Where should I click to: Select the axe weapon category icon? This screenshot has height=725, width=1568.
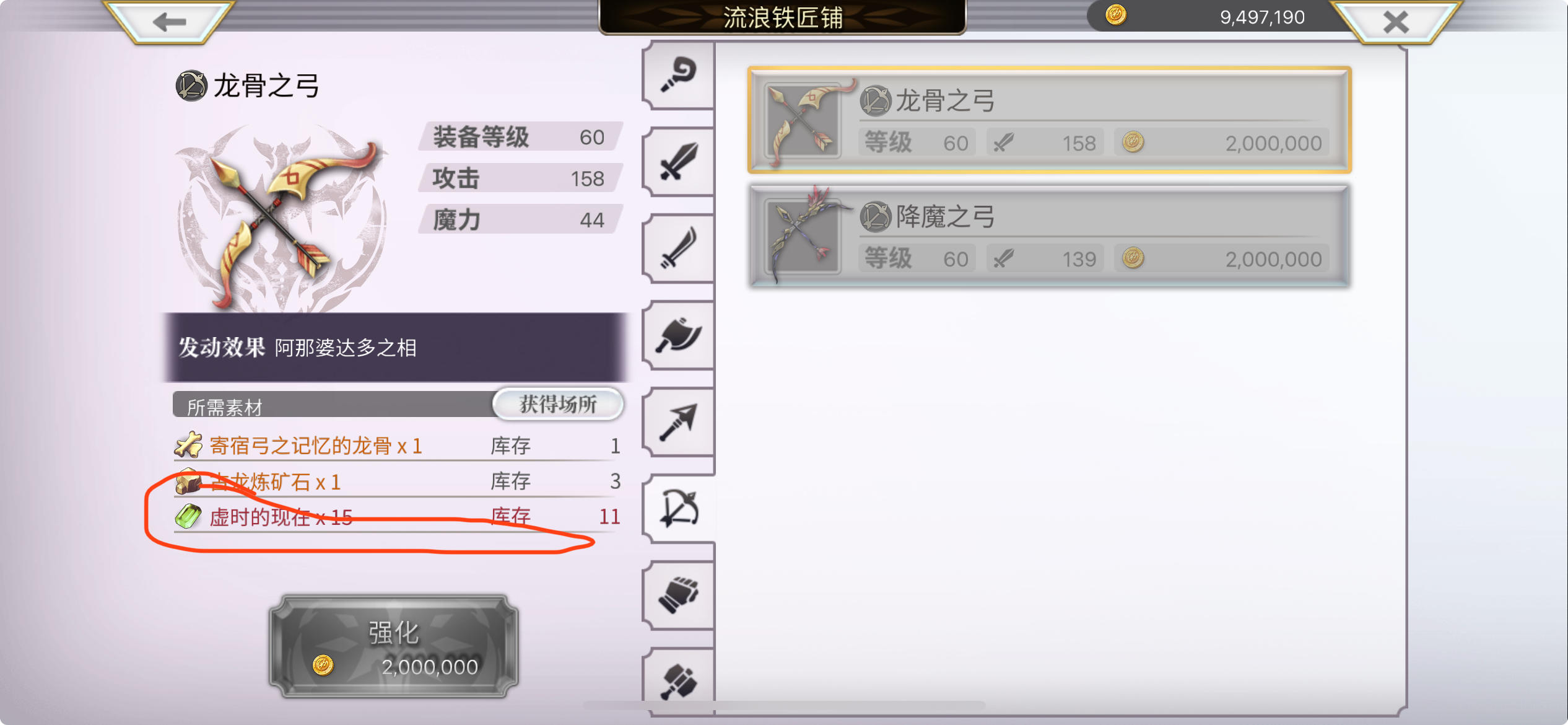pos(679,336)
